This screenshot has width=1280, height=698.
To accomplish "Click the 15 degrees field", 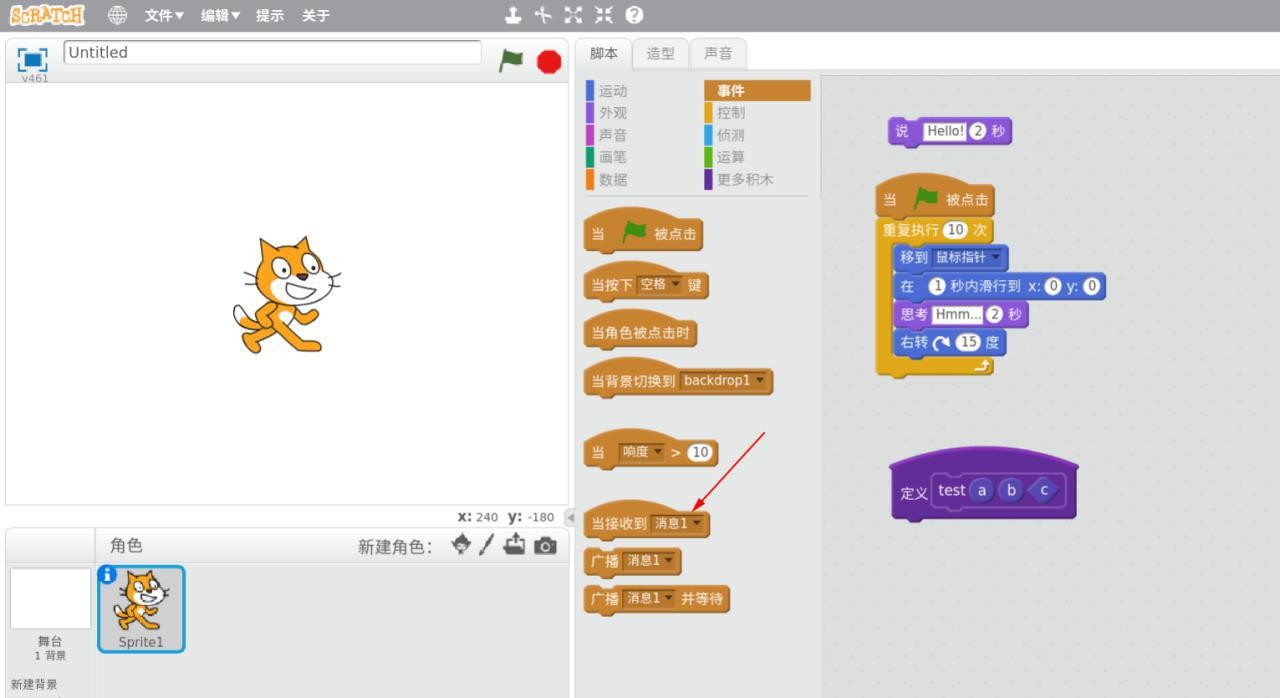I will coord(968,342).
